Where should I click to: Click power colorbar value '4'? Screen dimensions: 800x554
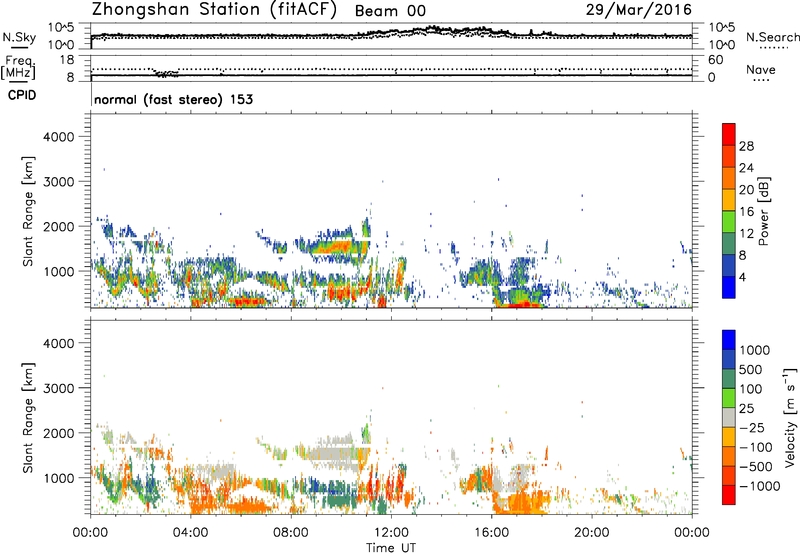(x=742, y=277)
